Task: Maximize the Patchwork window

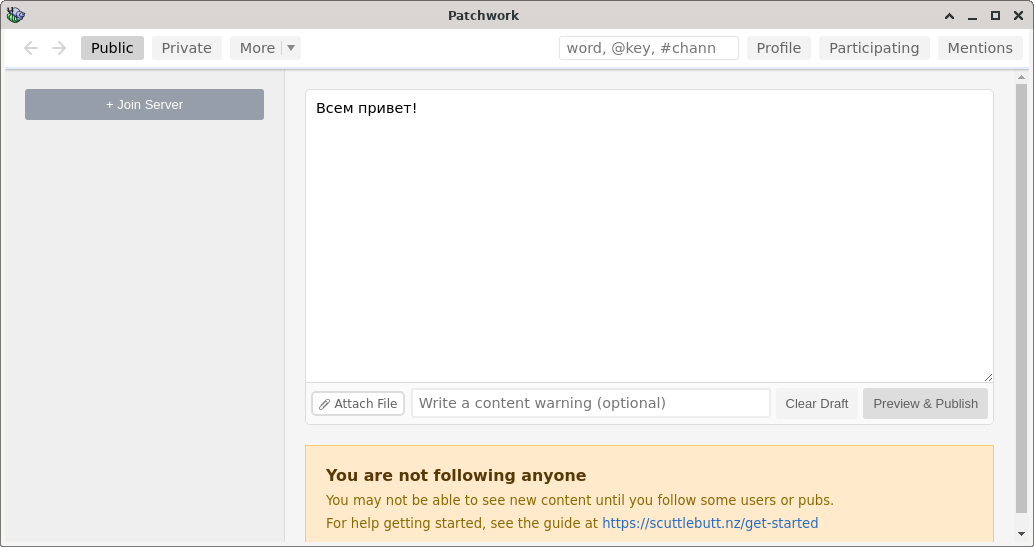Action: 995,15
